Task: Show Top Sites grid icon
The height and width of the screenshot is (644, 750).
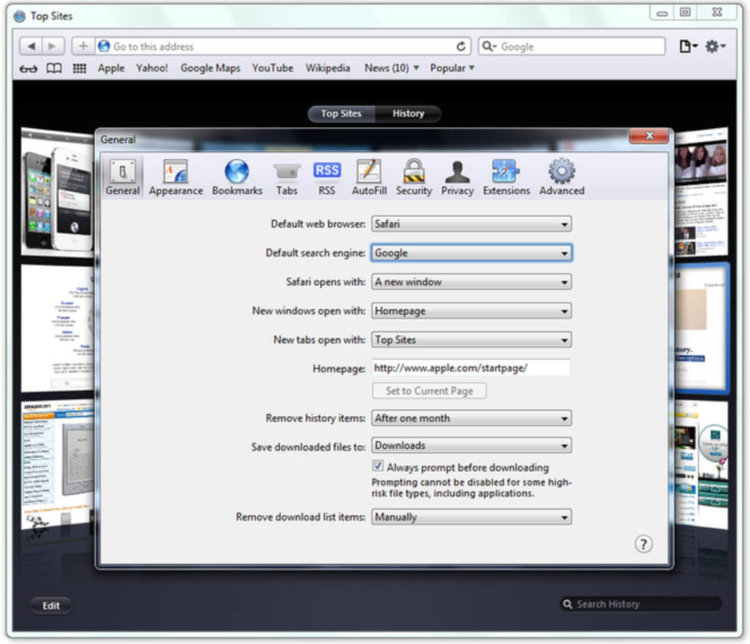Action: pyautogui.click(x=79, y=68)
